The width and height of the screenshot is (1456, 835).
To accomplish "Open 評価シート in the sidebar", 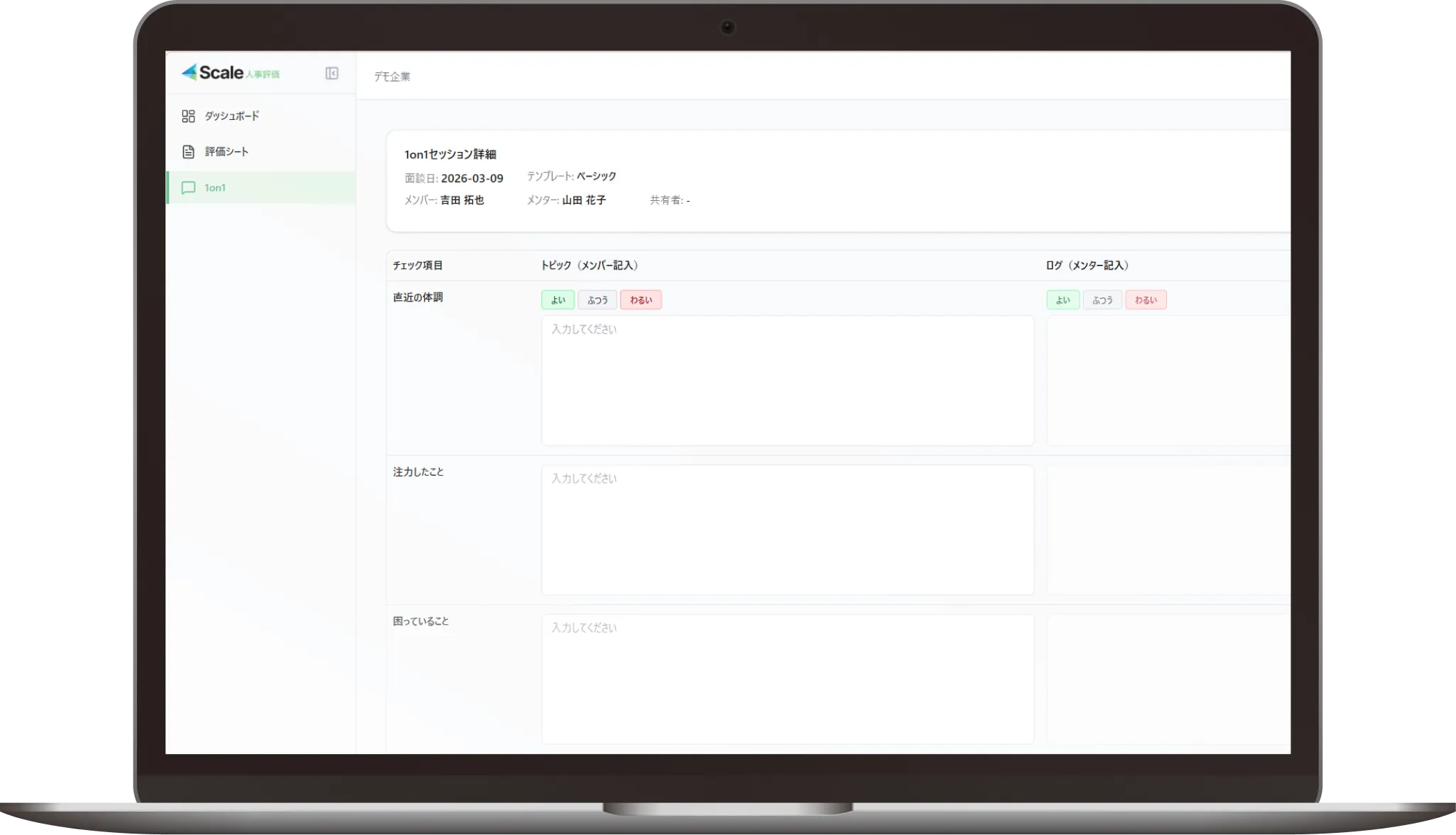I will tap(227, 152).
